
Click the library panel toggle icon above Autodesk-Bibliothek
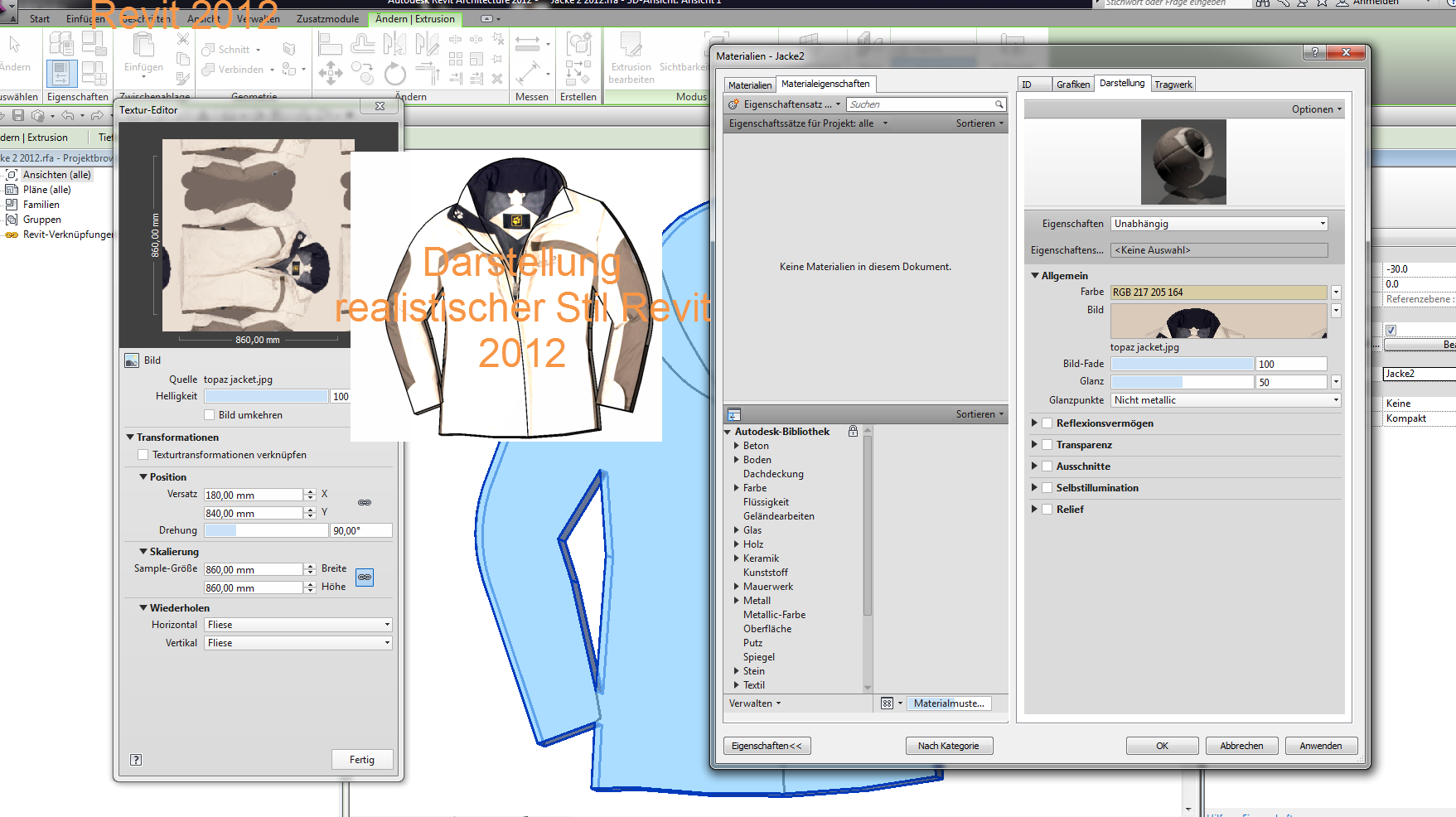(734, 414)
